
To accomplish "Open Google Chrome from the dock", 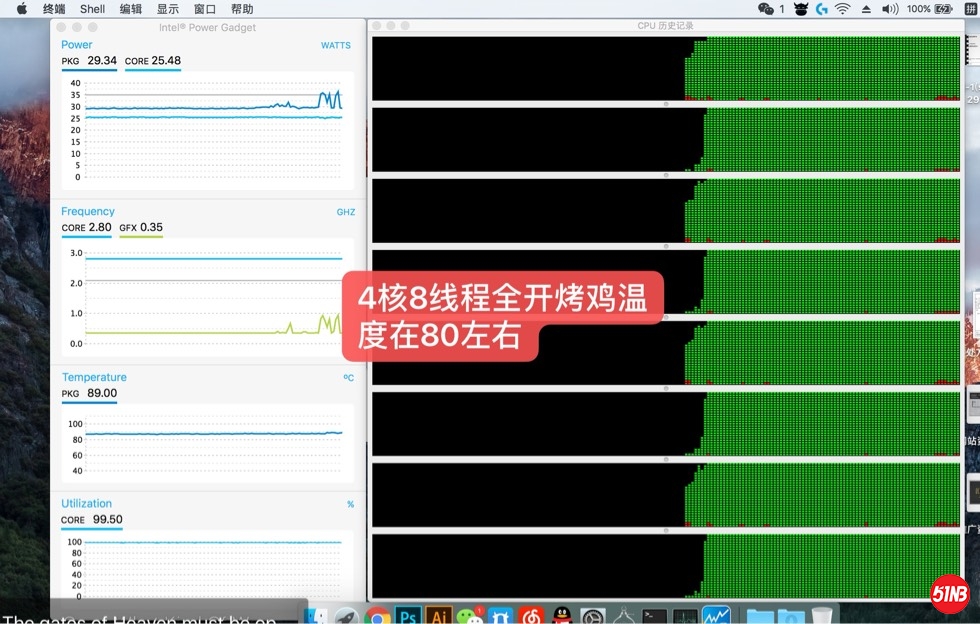I will [x=377, y=616].
